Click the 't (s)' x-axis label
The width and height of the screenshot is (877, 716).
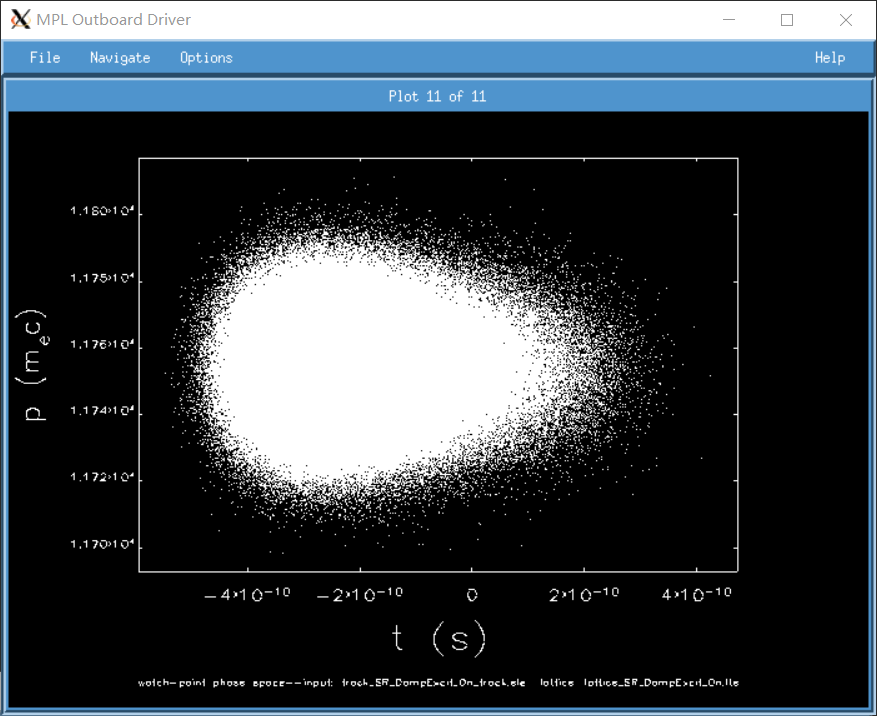pos(439,637)
